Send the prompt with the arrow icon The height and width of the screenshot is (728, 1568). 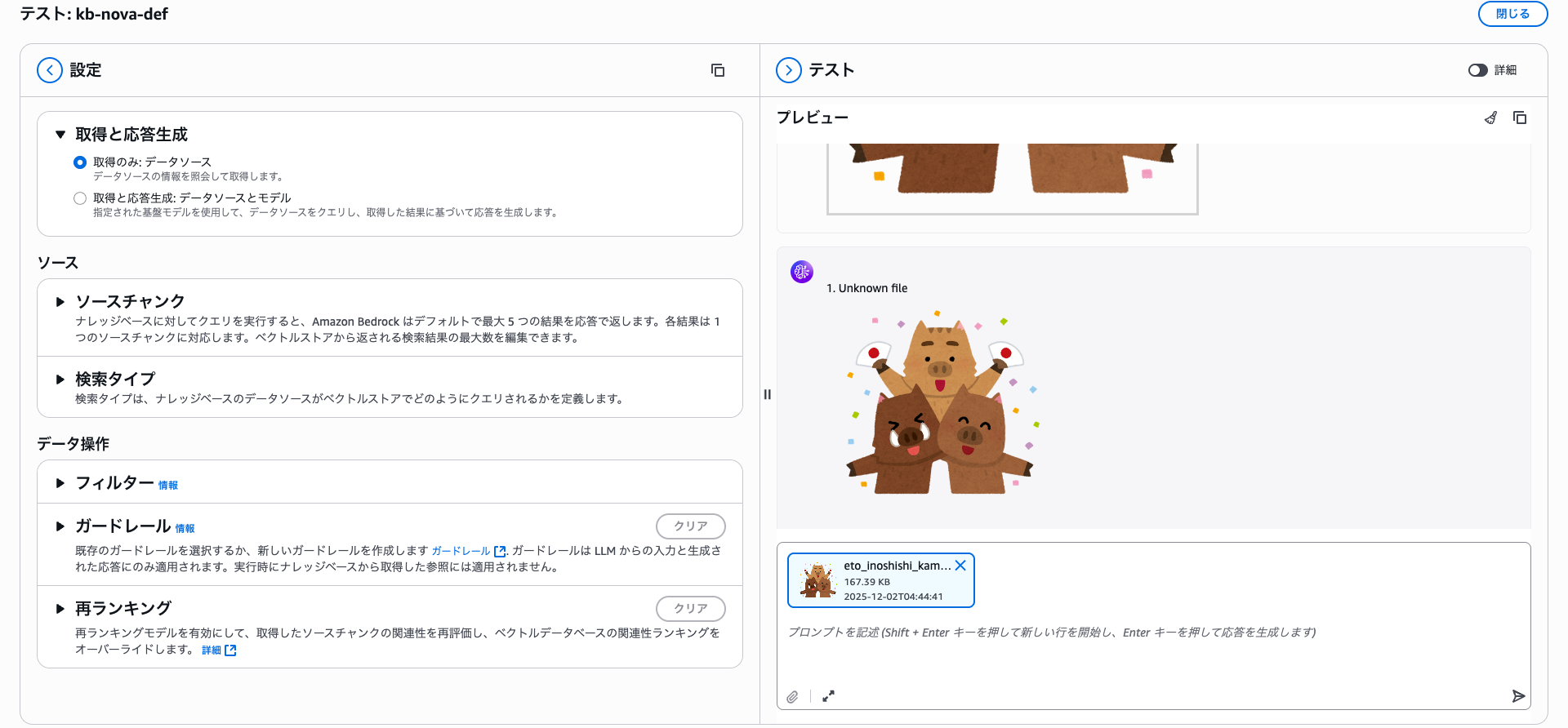(x=1518, y=696)
